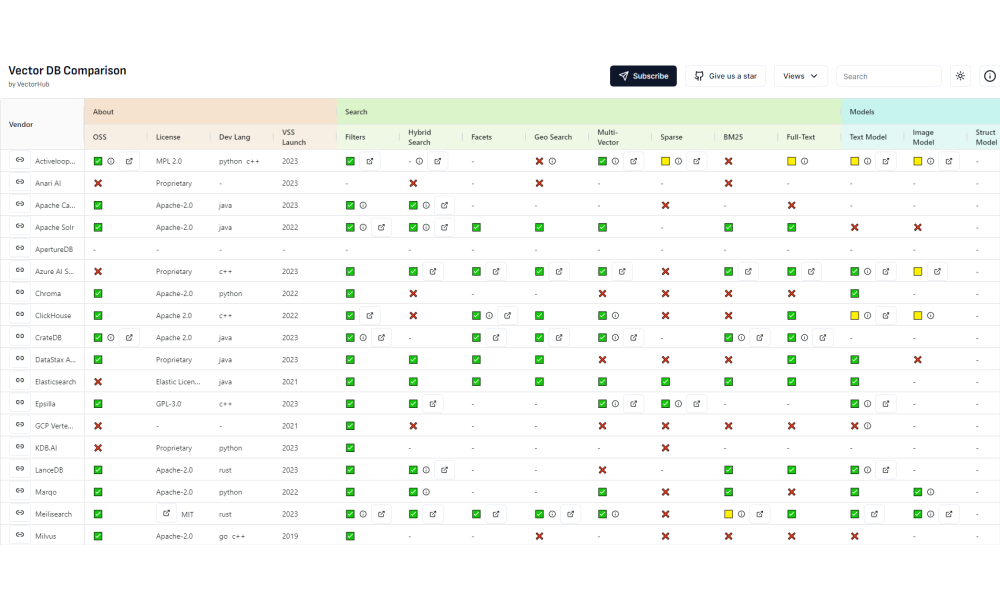Click red X in Chroma Hybrid Search cell
The image size is (1000, 600).
pyautogui.click(x=413, y=293)
